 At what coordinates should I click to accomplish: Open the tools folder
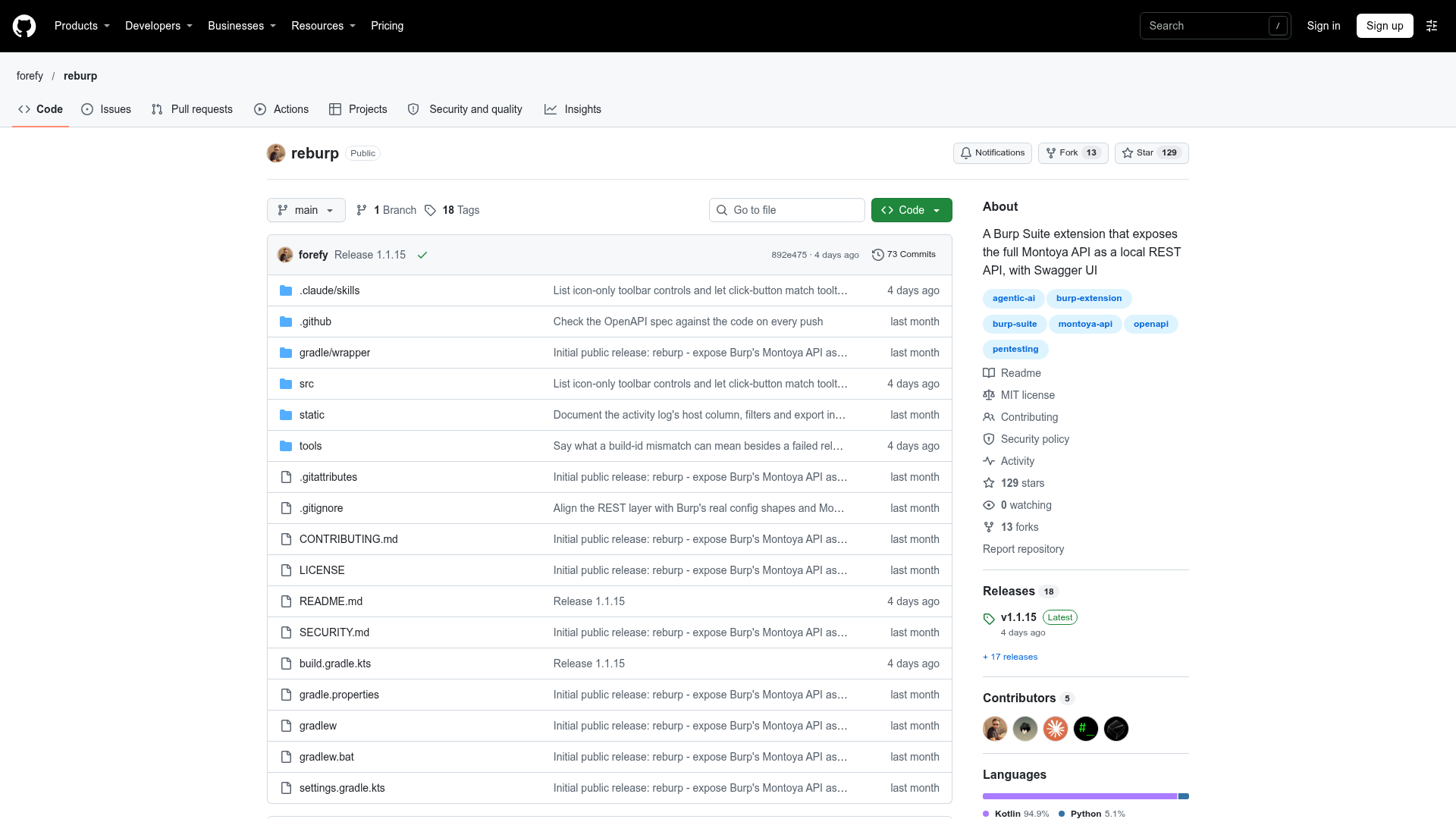point(310,446)
